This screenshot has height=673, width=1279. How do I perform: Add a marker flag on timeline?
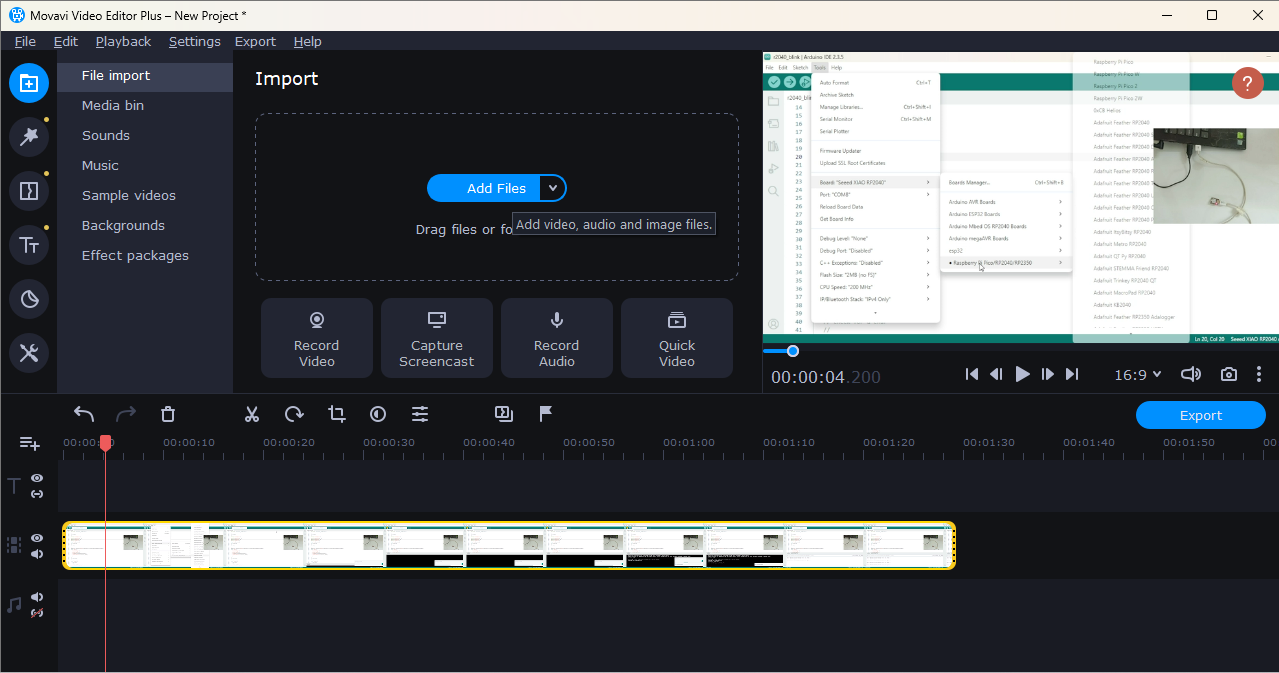(546, 413)
